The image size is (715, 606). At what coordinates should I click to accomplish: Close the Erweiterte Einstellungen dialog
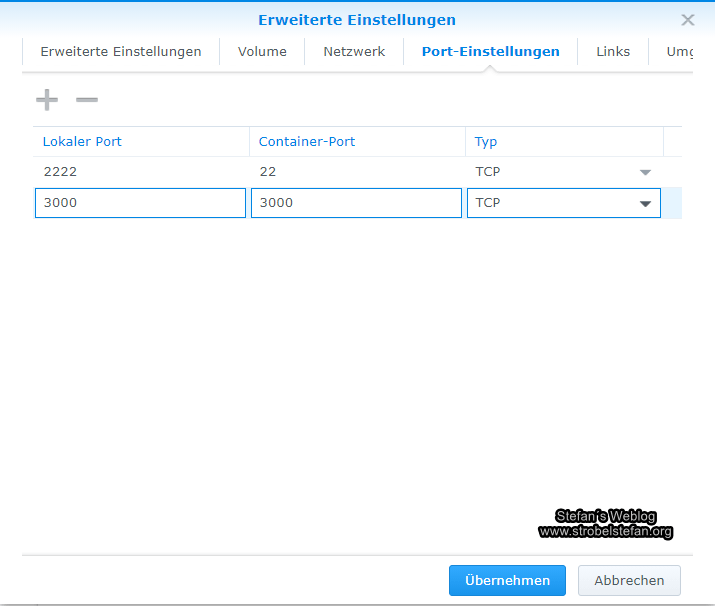[688, 20]
